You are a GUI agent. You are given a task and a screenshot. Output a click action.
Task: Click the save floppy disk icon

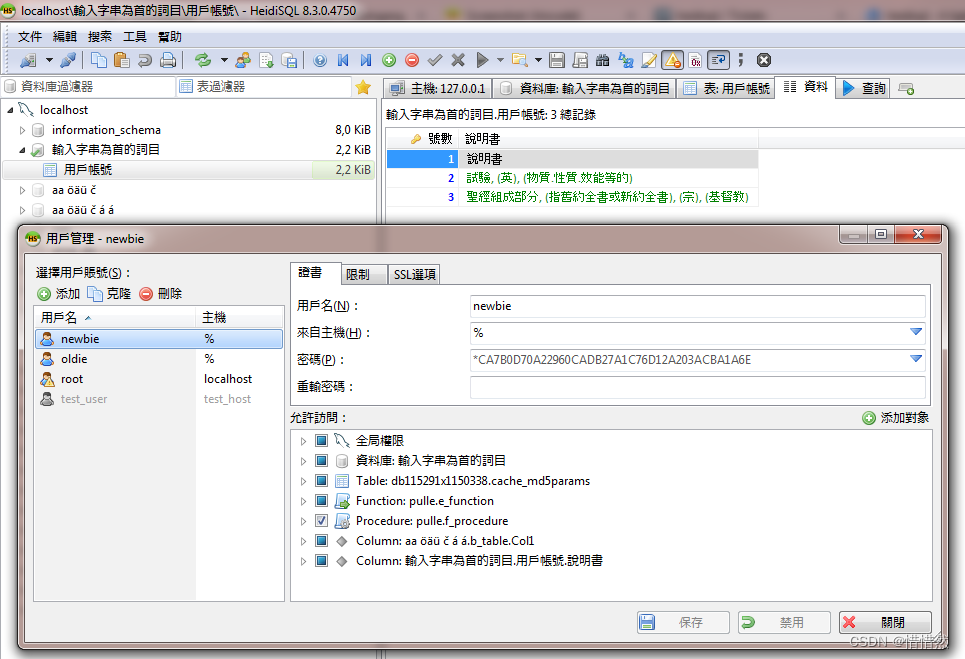click(557, 60)
